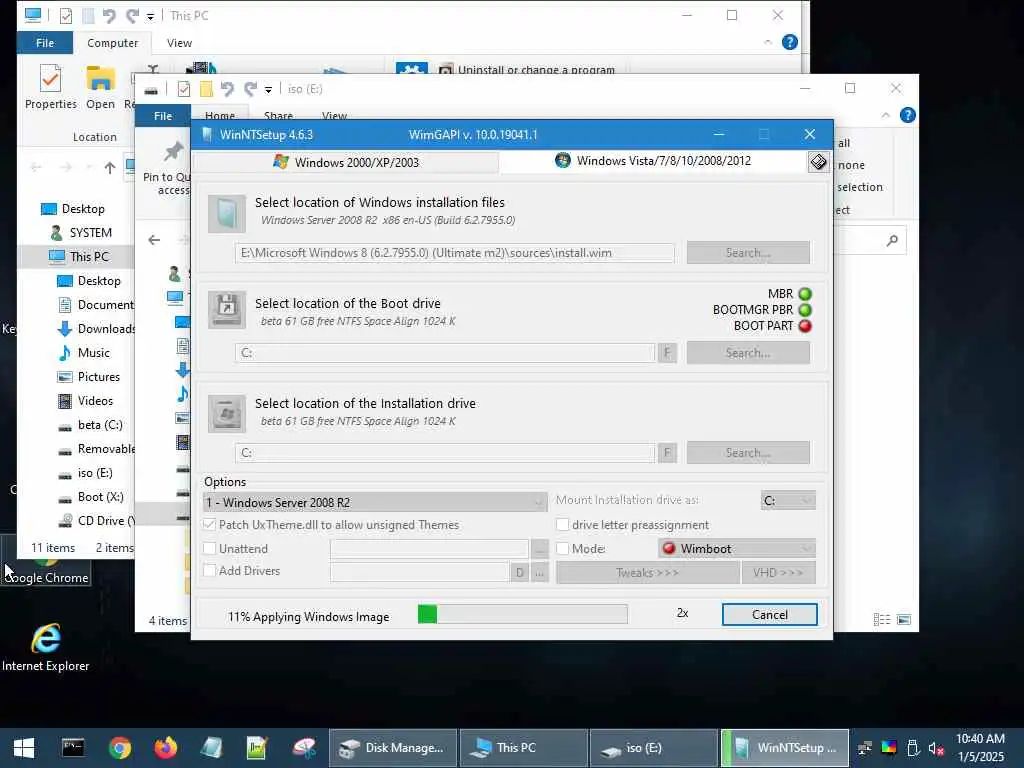Click the Unattend file path field
Image resolution: width=1024 pixels, height=768 pixels.
[x=429, y=549]
